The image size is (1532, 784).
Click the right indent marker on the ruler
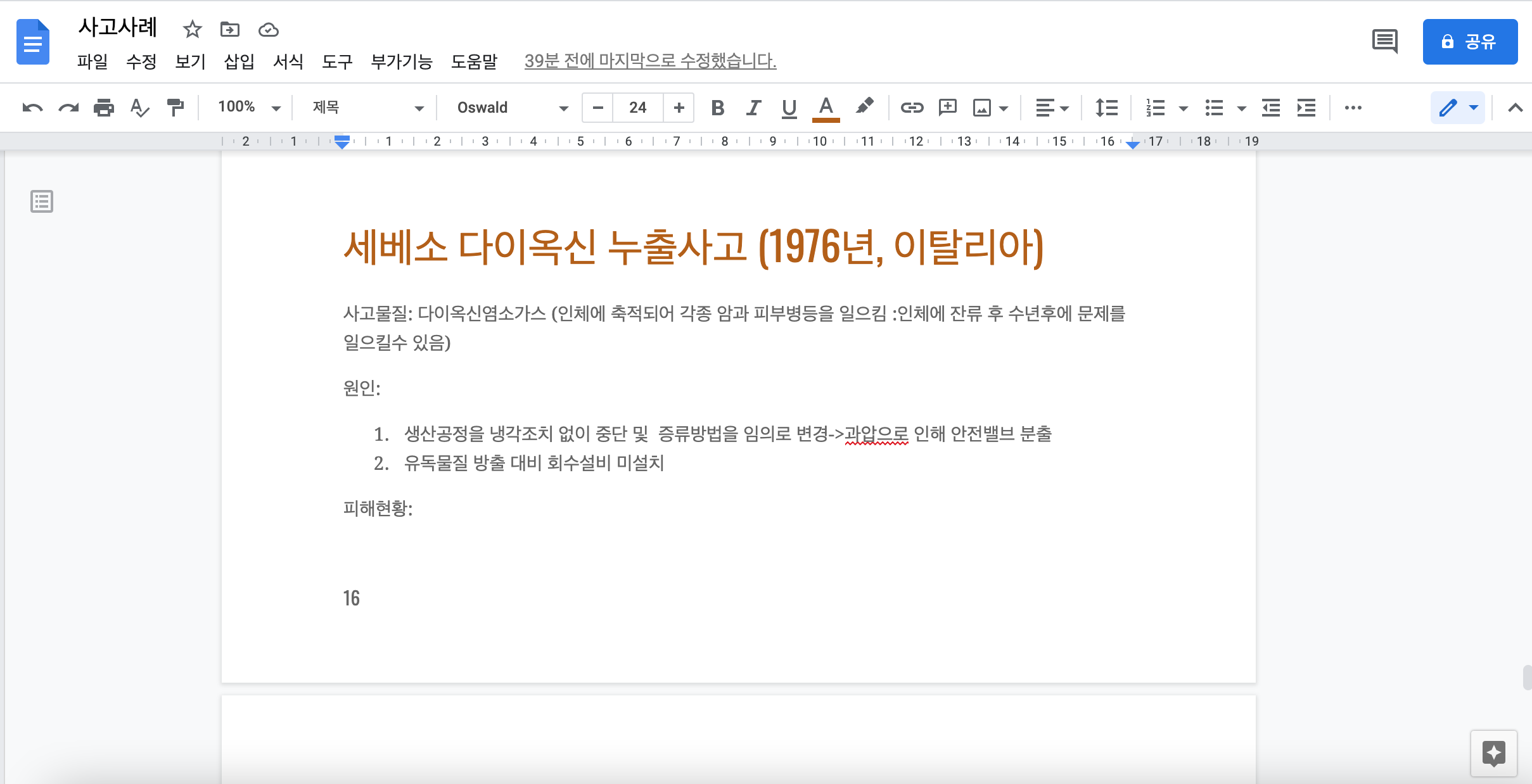1133,144
